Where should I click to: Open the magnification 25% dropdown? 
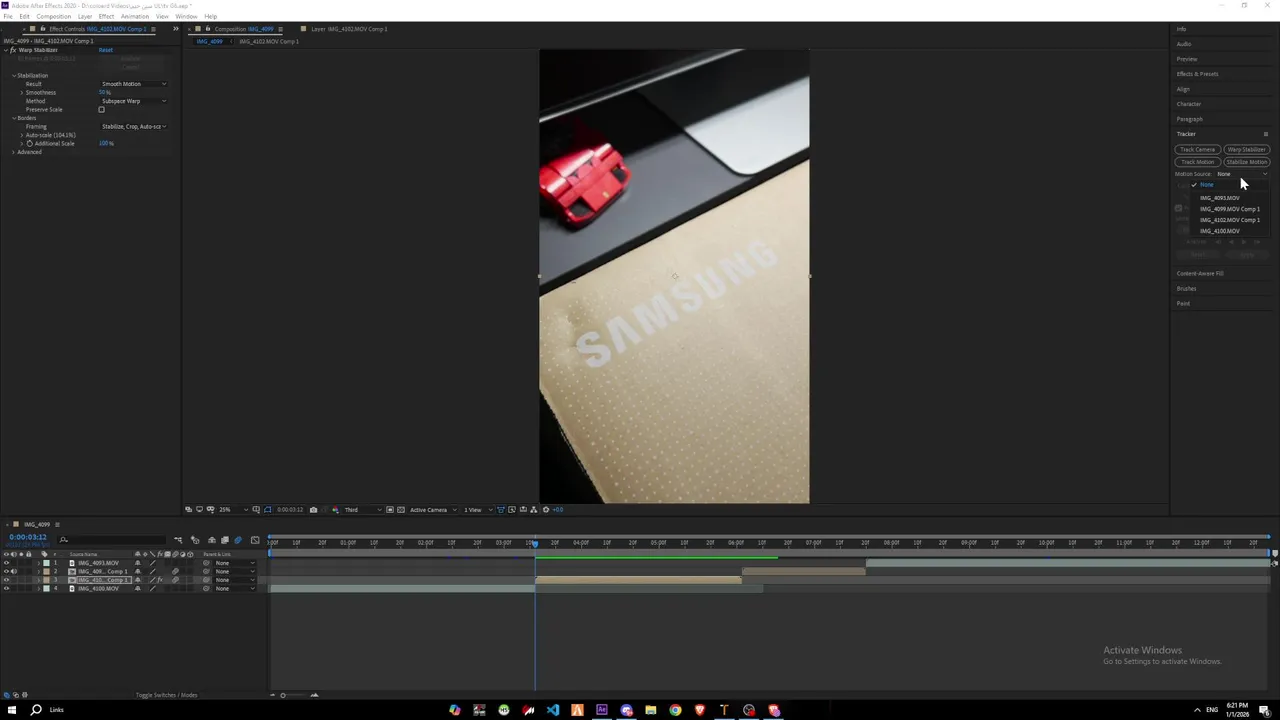click(x=232, y=510)
